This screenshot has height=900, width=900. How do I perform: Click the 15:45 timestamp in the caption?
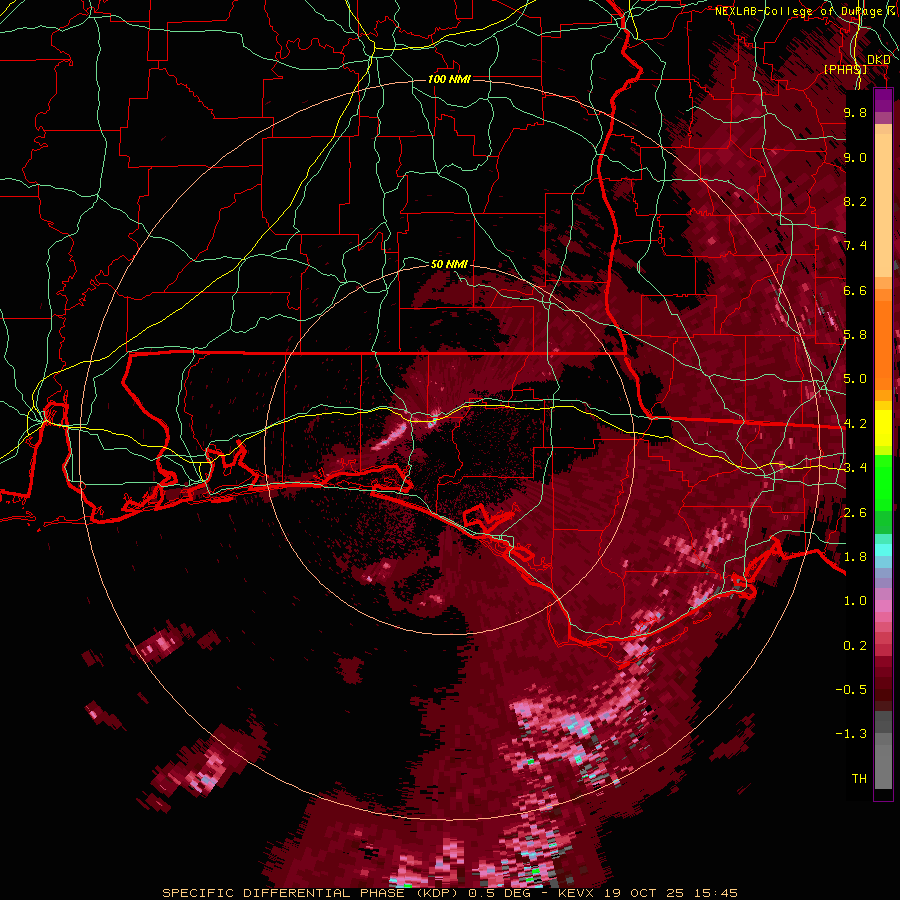click(715, 893)
